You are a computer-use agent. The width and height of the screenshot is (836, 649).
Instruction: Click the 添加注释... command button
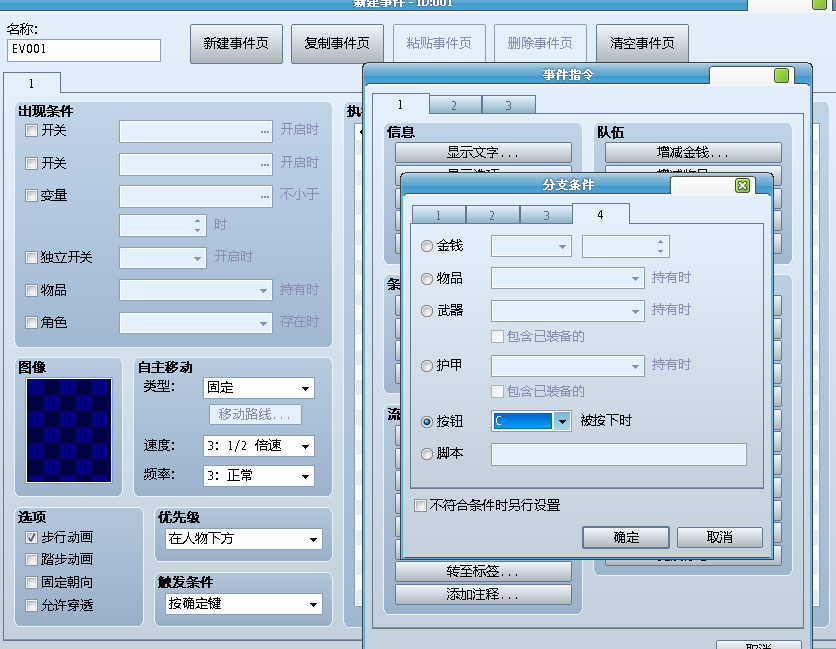pyautogui.click(x=483, y=595)
